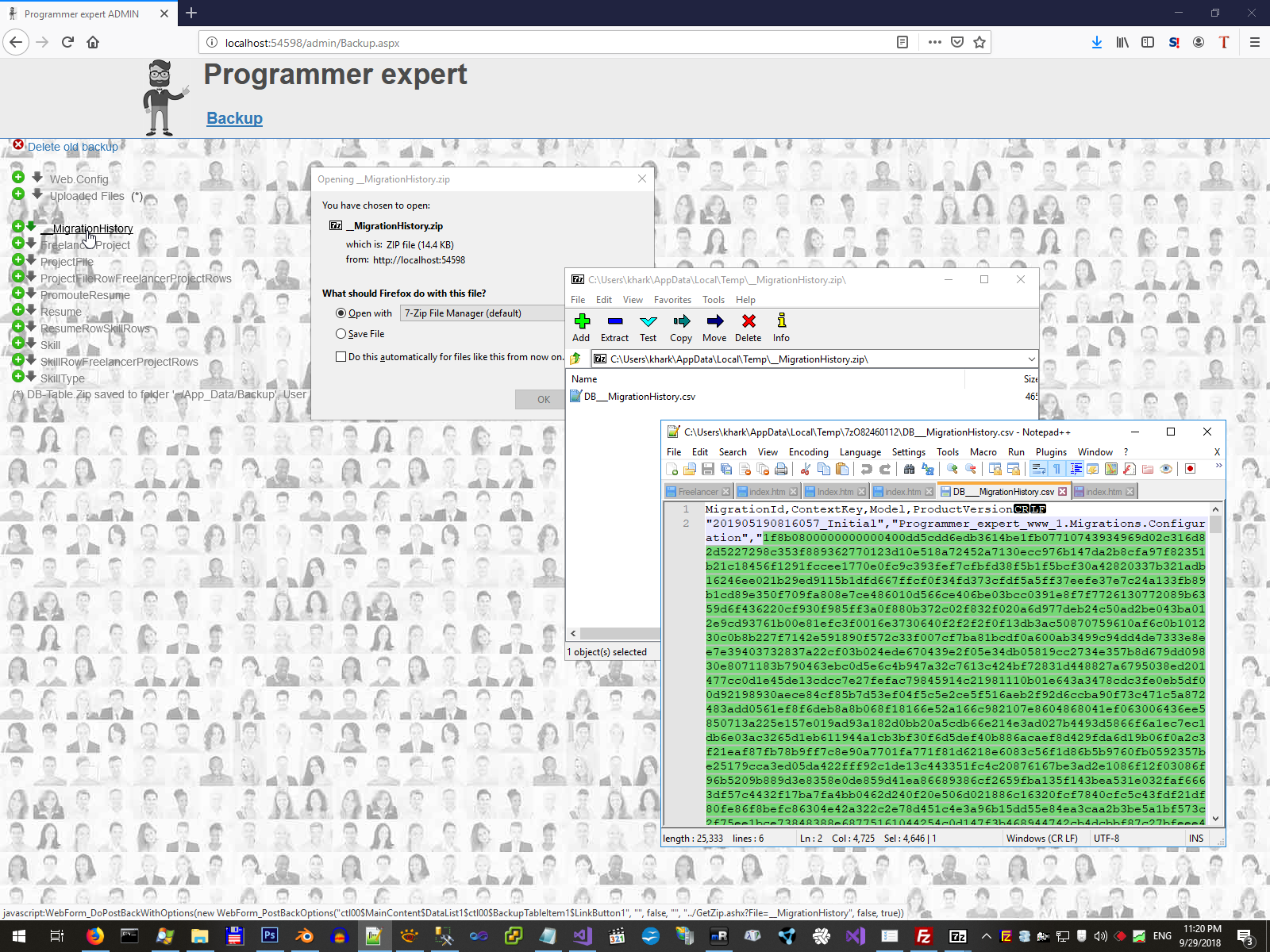Toggle show all characters in Notepad++
Screen dimensions: 1270x952
coord(1056,469)
